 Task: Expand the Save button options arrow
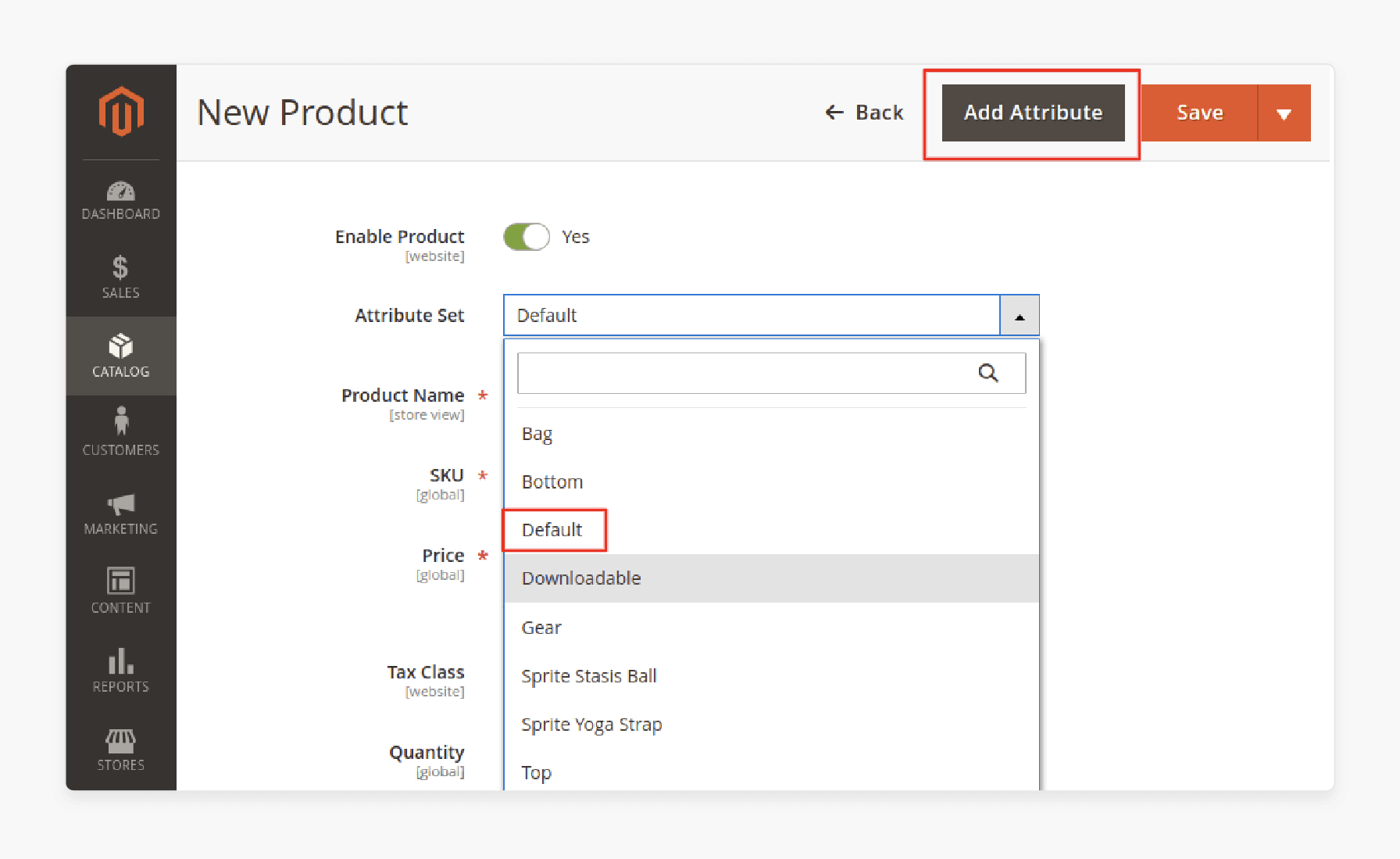point(1284,113)
